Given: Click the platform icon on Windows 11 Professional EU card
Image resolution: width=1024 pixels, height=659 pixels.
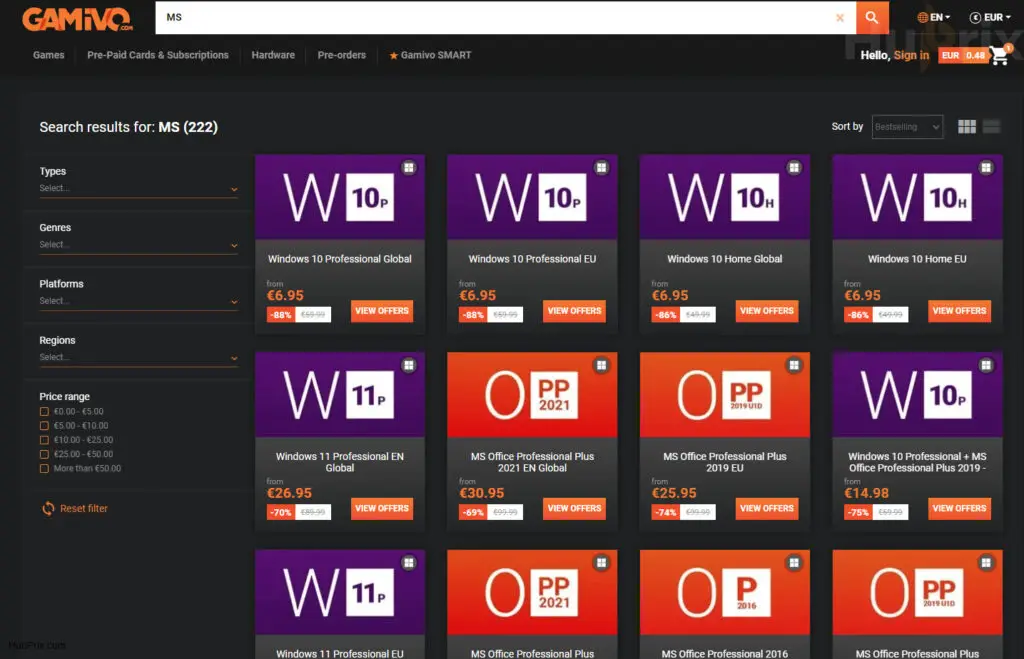Looking at the screenshot, I should tap(409, 562).
